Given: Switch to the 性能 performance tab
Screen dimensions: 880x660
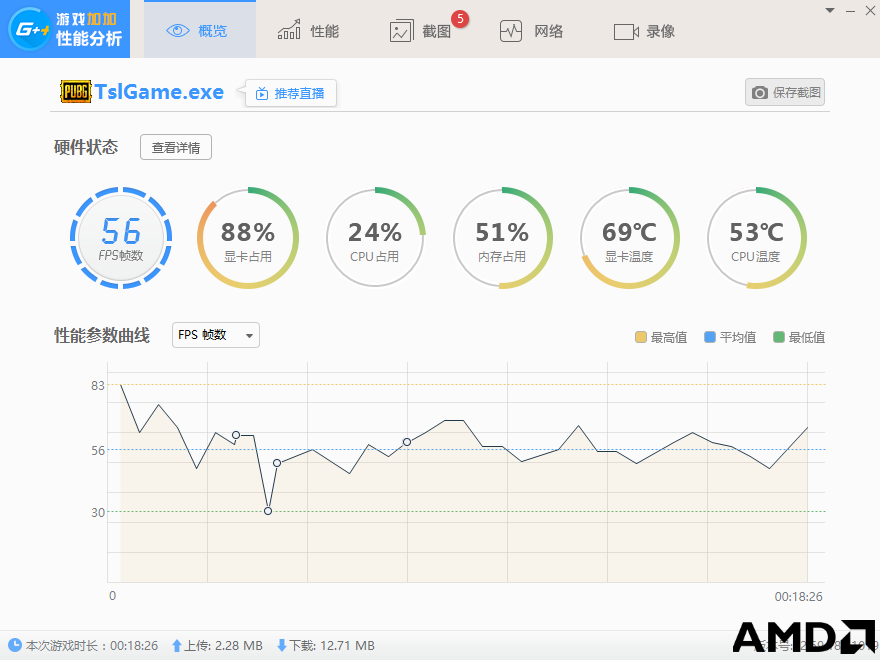Looking at the screenshot, I should 308,31.
